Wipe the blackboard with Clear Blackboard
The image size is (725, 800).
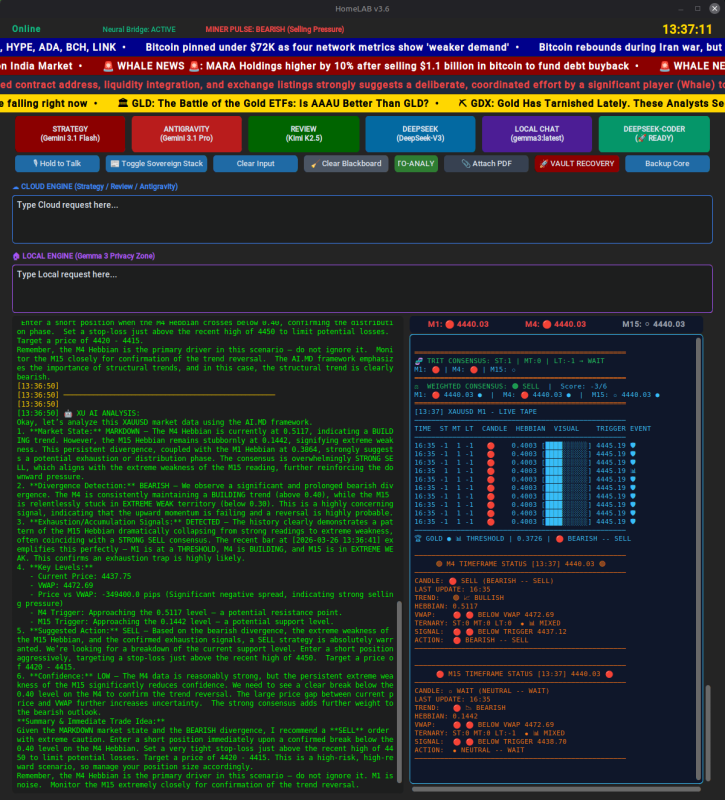346,164
